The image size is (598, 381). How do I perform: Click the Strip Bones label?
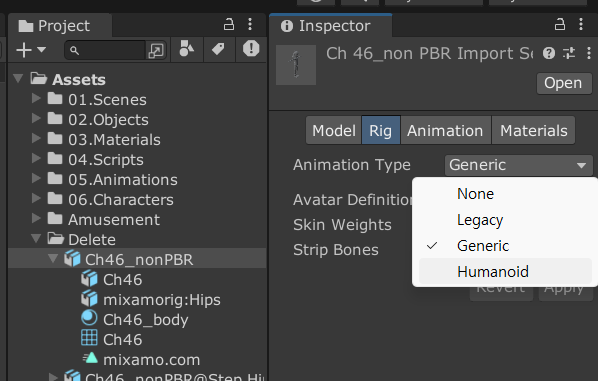pyautogui.click(x=336, y=250)
